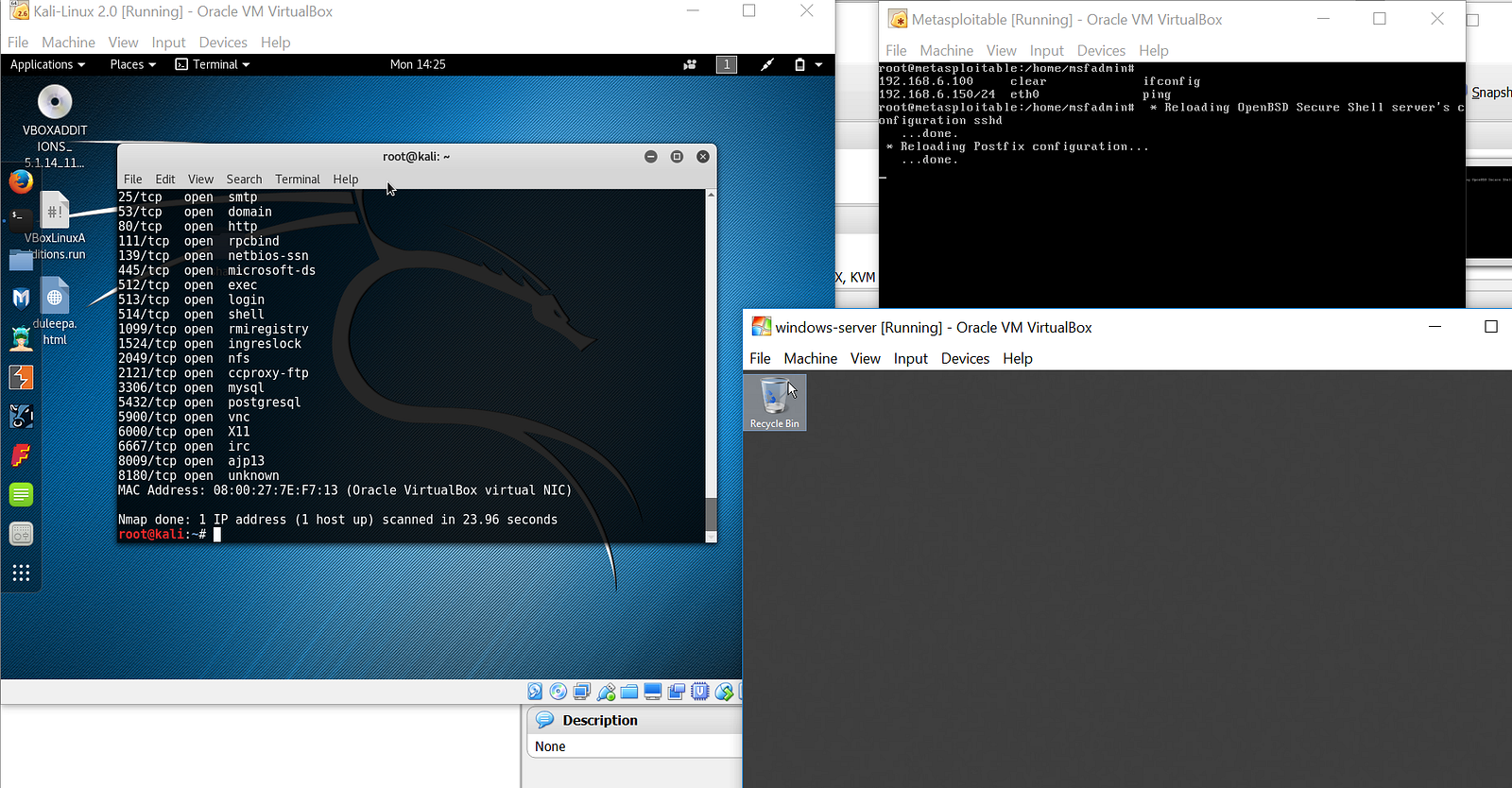The width and height of the screenshot is (1512, 788).
Task: Open the Files folder icon in Kali dock
Action: (x=21, y=260)
